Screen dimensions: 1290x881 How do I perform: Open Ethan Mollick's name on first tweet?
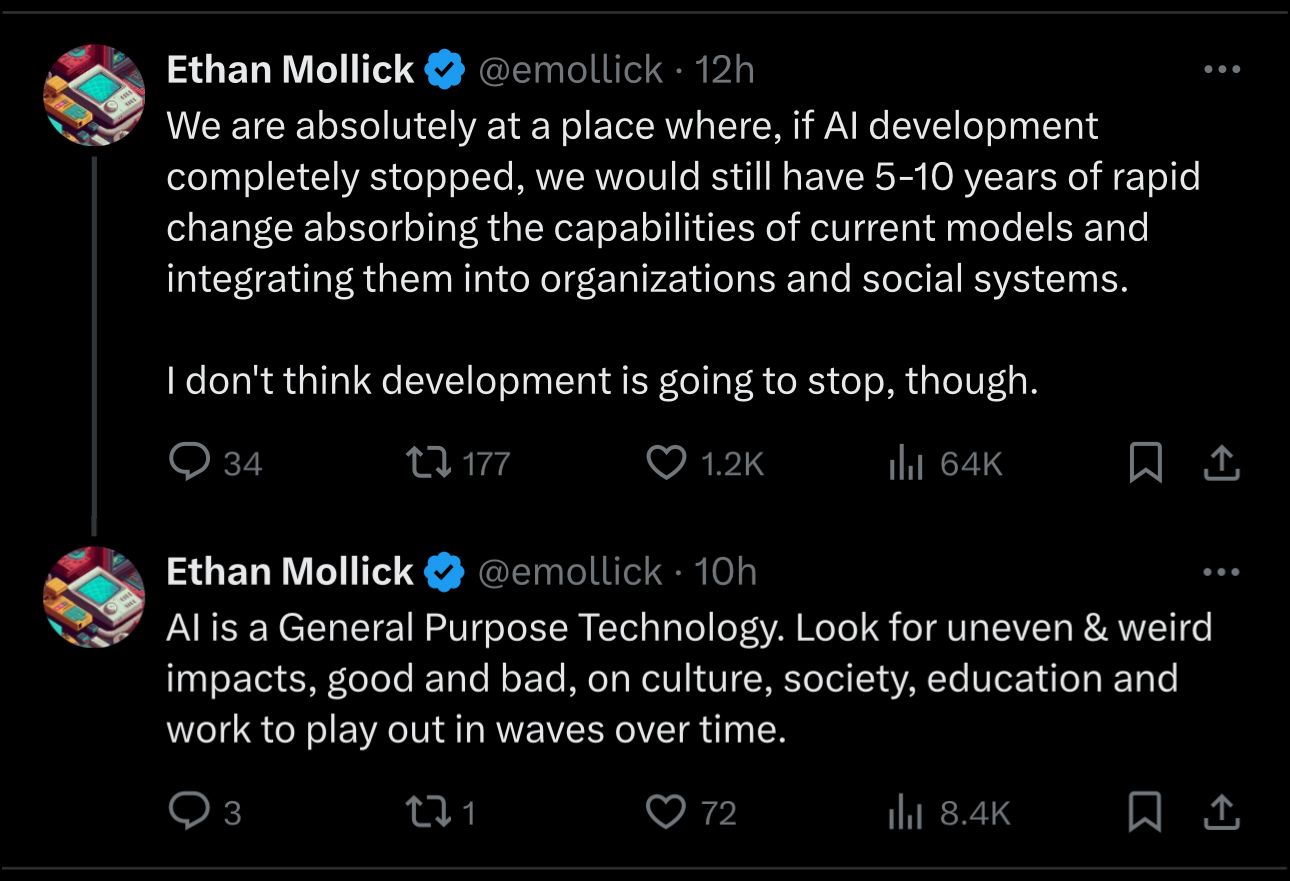[290, 70]
